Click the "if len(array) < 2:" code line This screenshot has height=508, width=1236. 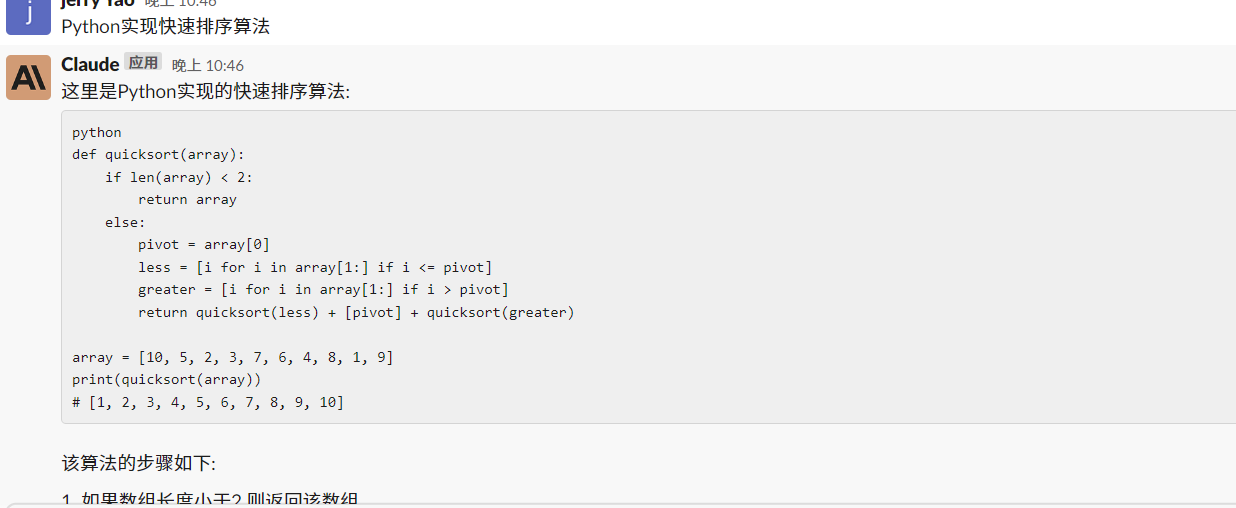point(179,177)
